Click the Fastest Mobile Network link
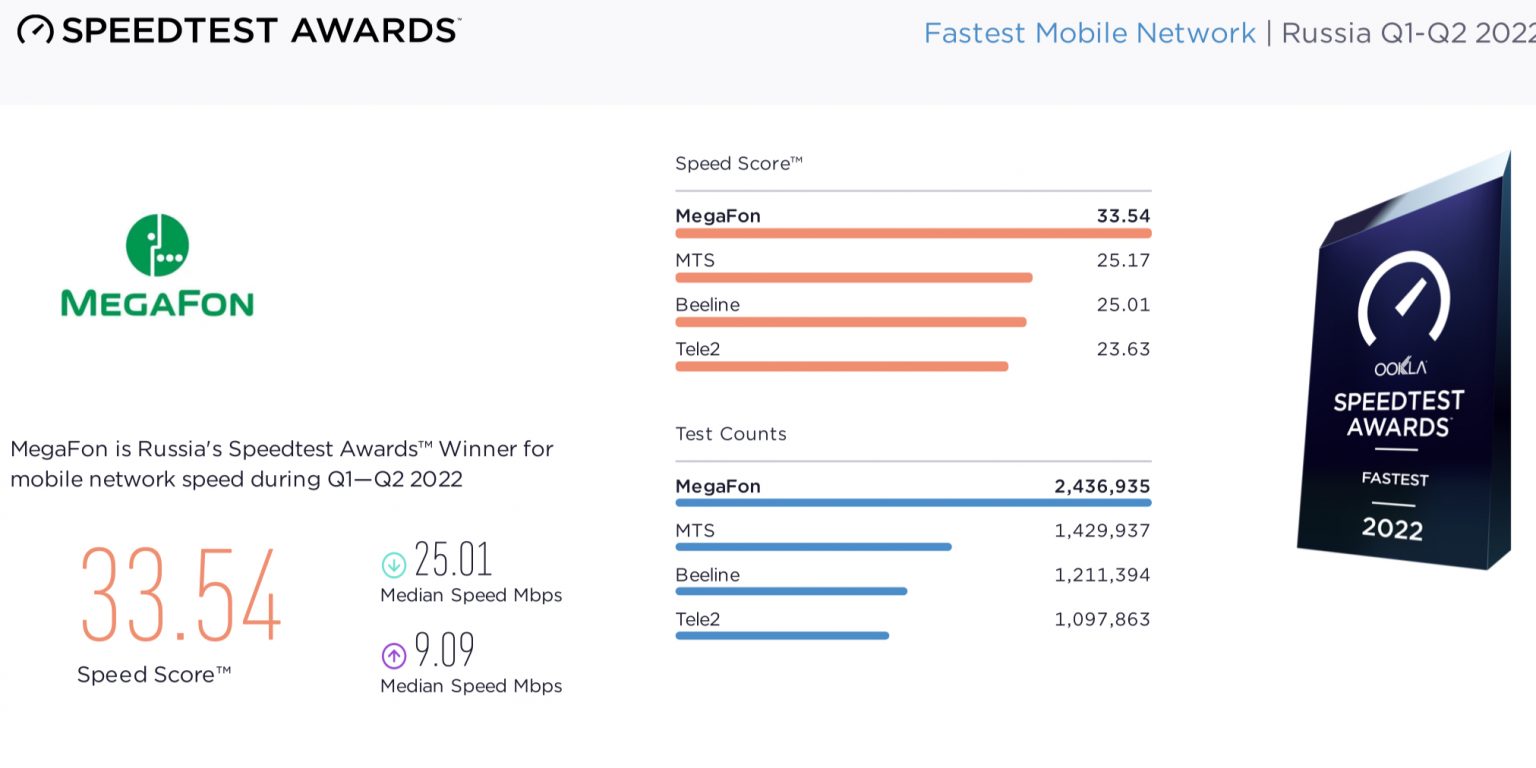The image size is (1536, 768). click(1089, 33)
